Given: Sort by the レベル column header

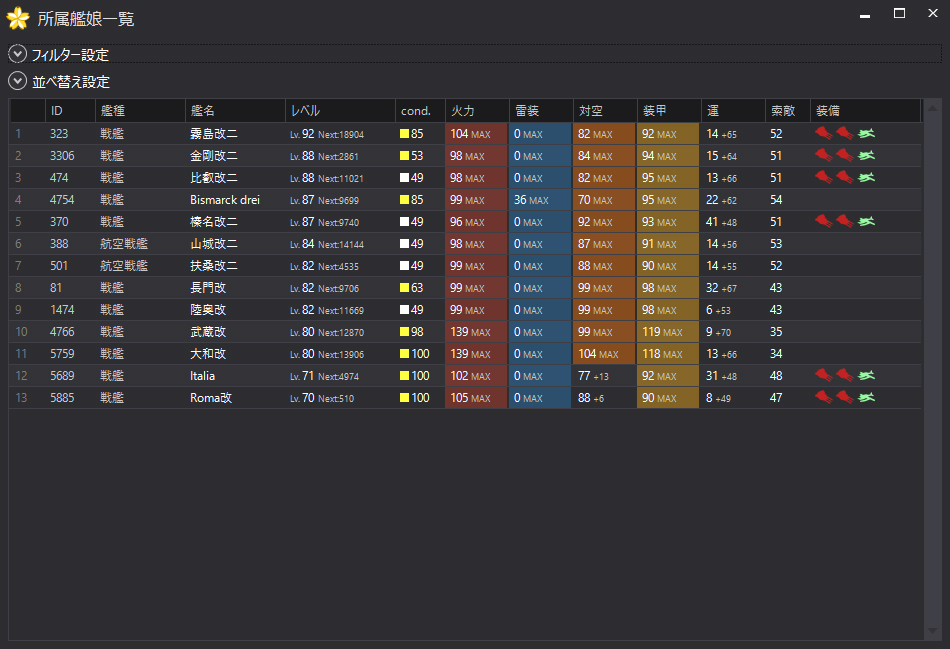Looking at the screenshot, I should (340, 111).
